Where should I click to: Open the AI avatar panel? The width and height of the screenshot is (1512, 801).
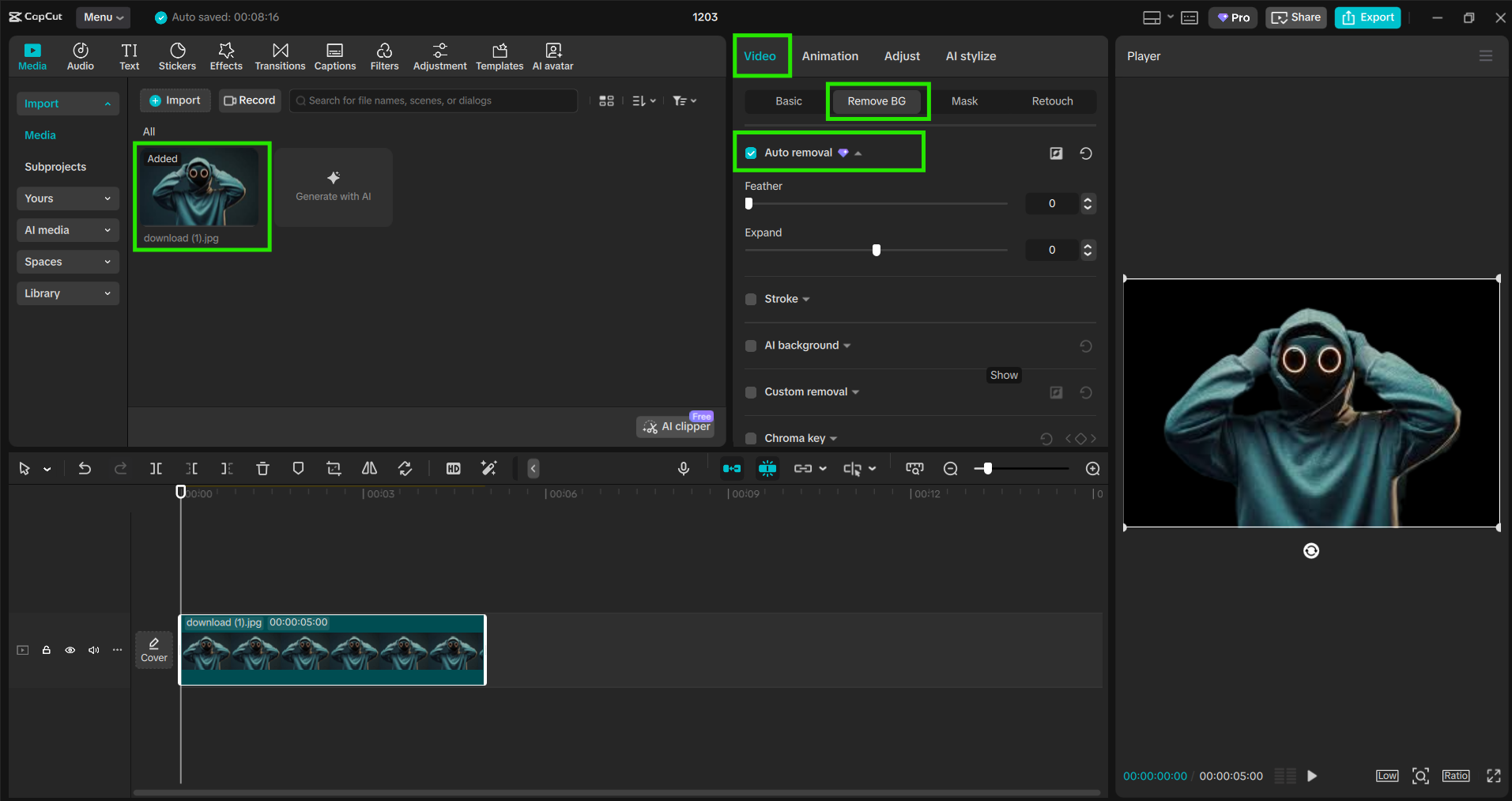point(552,56)
